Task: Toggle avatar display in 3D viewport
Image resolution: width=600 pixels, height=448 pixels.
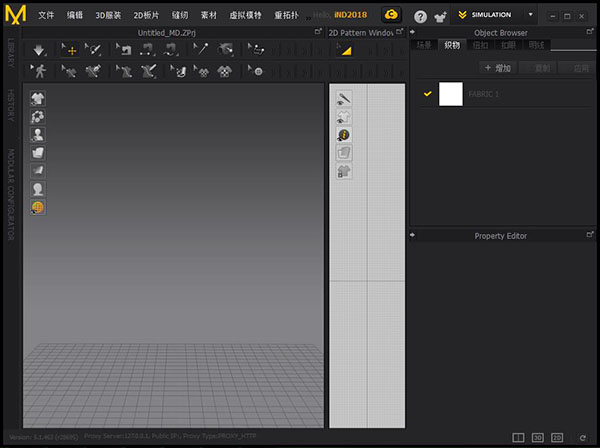Action: pos(38,135)
